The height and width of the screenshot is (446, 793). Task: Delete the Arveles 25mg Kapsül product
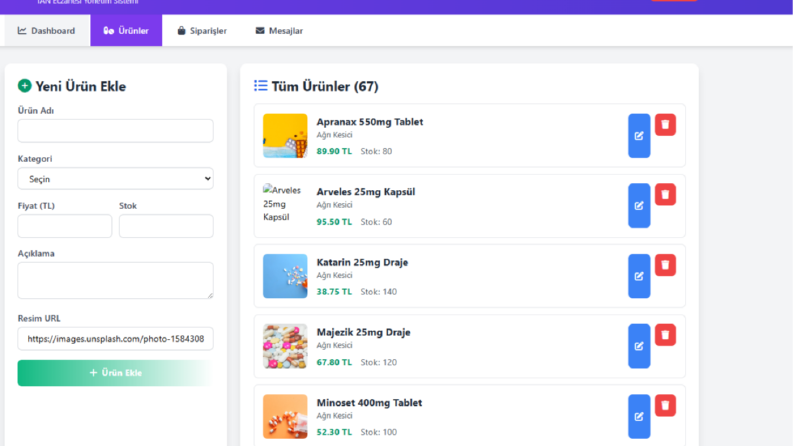point(665,194)
